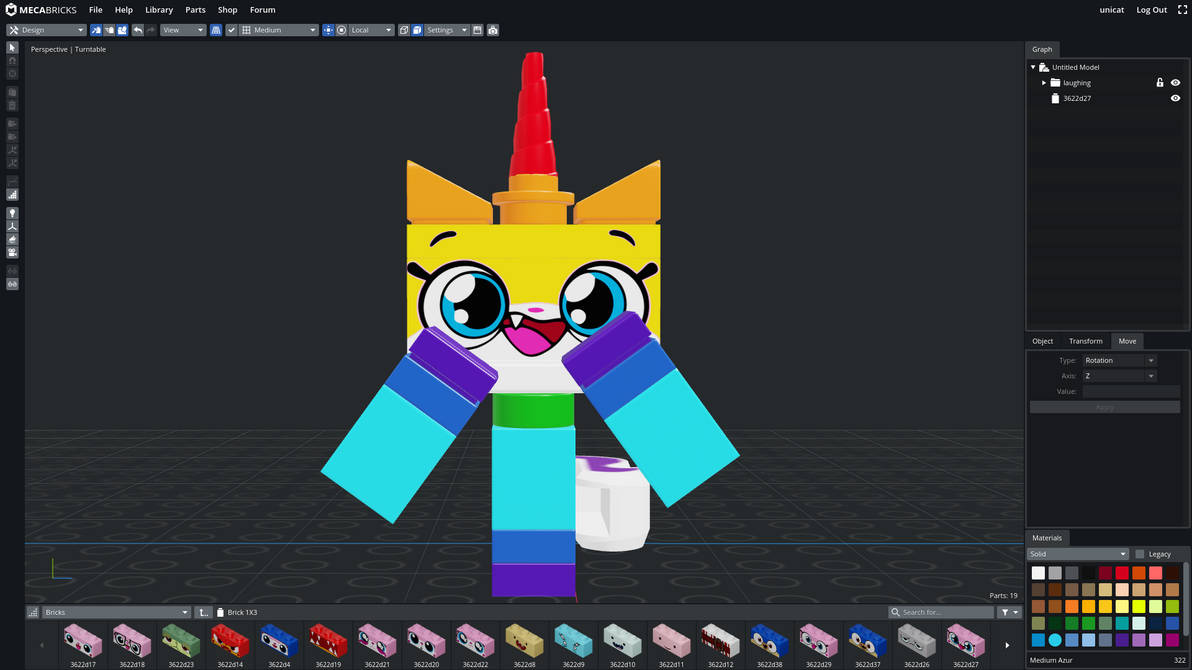
Task: Click the staircase snap icon in left sidebar
Action: click(x=12, y=195)
